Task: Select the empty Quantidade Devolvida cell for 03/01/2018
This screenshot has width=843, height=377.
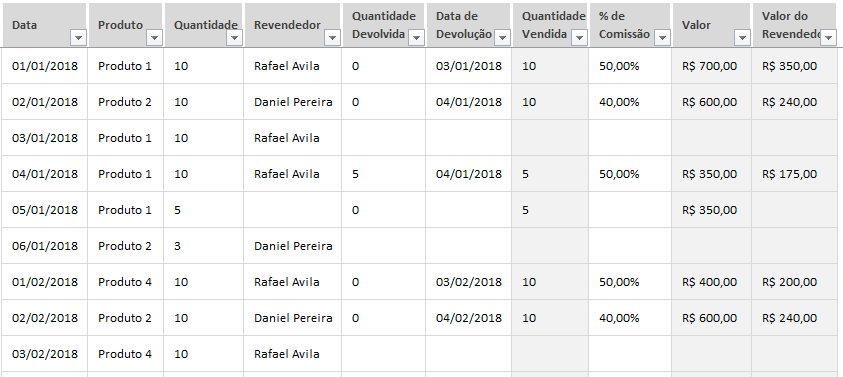Action: 383,138
